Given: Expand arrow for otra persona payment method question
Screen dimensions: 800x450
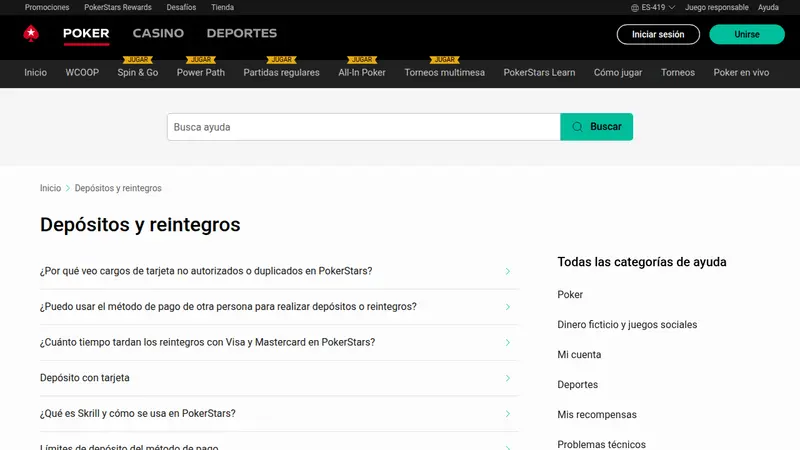Looking at the screenshot, I should tap(508, 307).
